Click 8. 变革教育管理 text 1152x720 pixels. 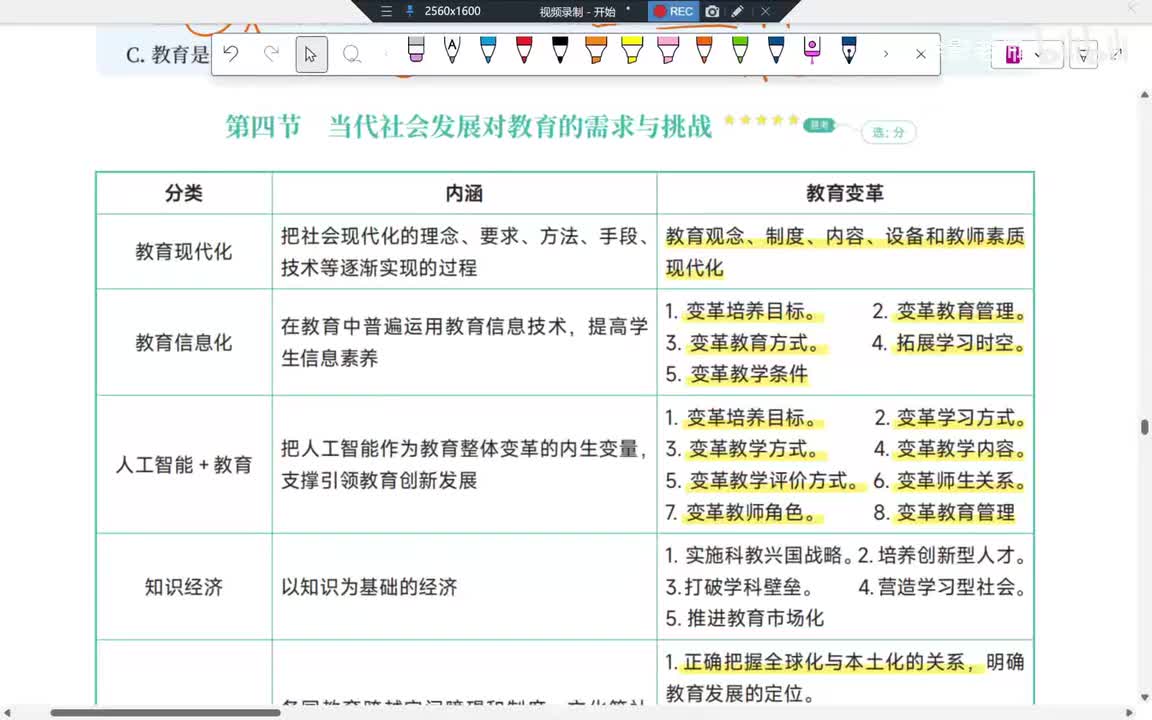[x=944, y=512]
